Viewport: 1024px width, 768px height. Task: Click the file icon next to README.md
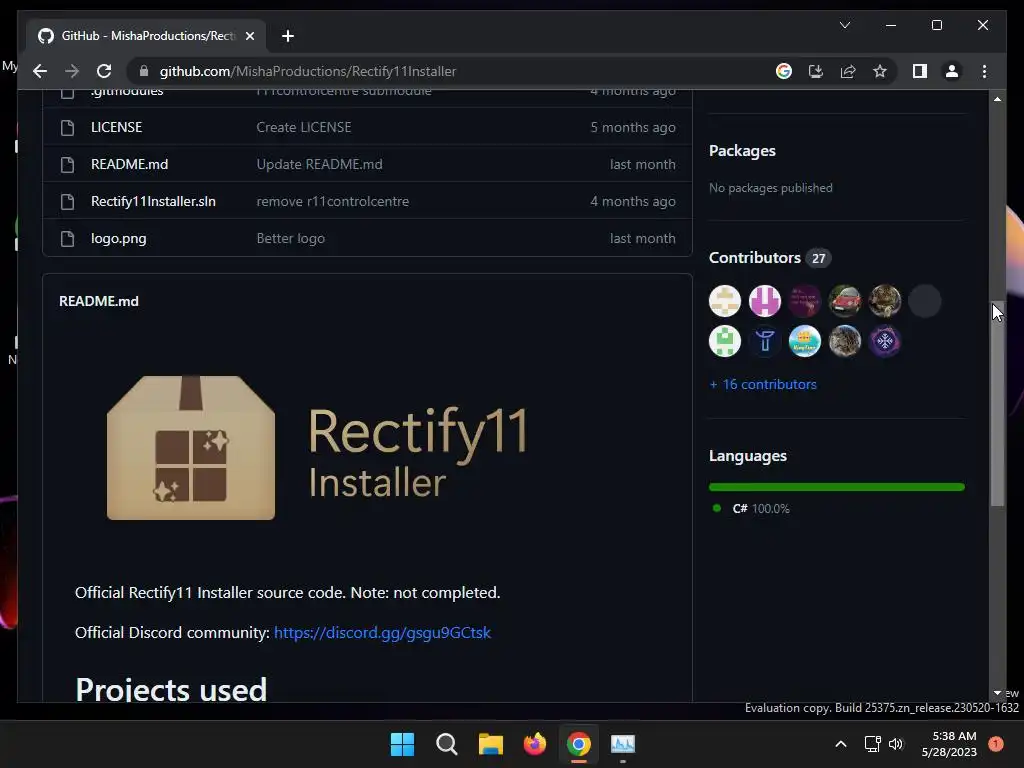click(67, 165)
